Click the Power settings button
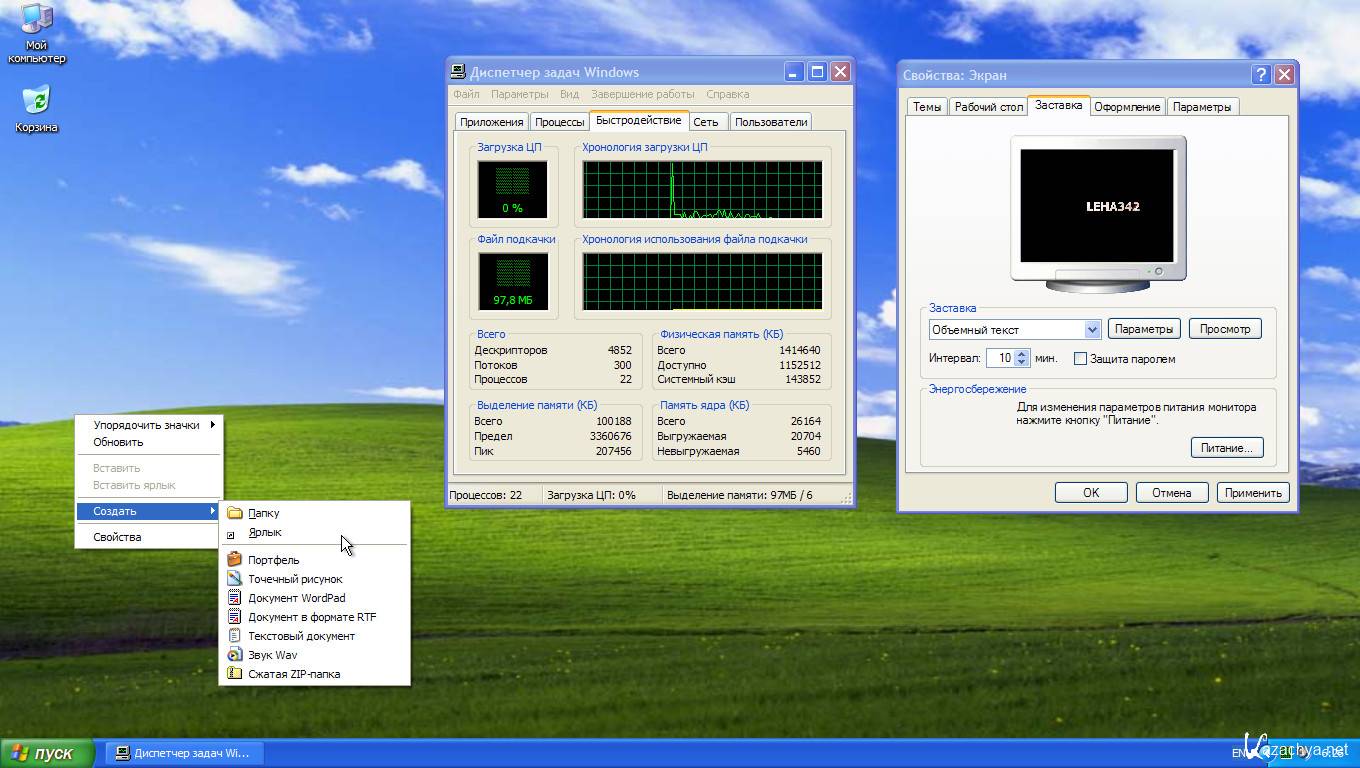The height and width of the screenshot is (768, 1360). pos(1226,448)
